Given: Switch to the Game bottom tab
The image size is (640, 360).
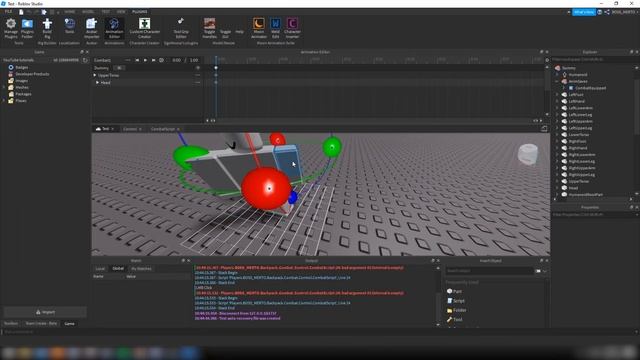Looking at the screenshot, I should [x=69, y=323].
